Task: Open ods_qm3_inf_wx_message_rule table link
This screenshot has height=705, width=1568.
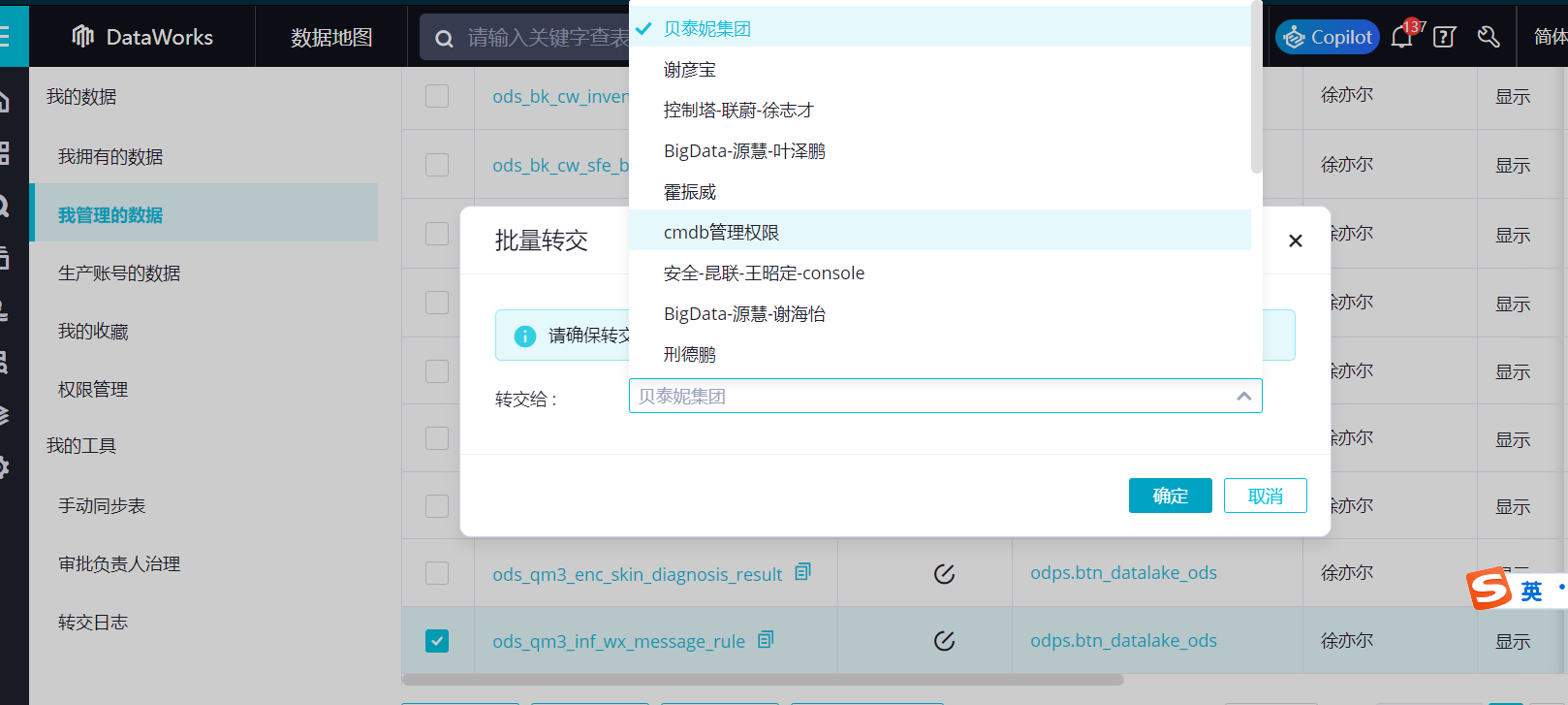Action: pos(618,641)
